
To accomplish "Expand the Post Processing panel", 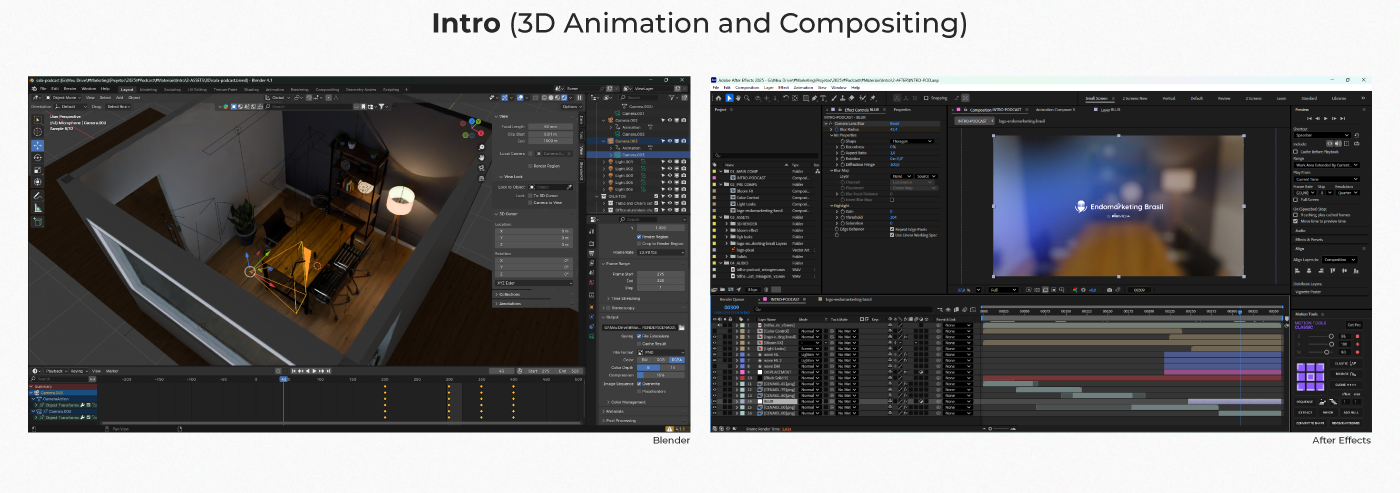I will point(619,420).
